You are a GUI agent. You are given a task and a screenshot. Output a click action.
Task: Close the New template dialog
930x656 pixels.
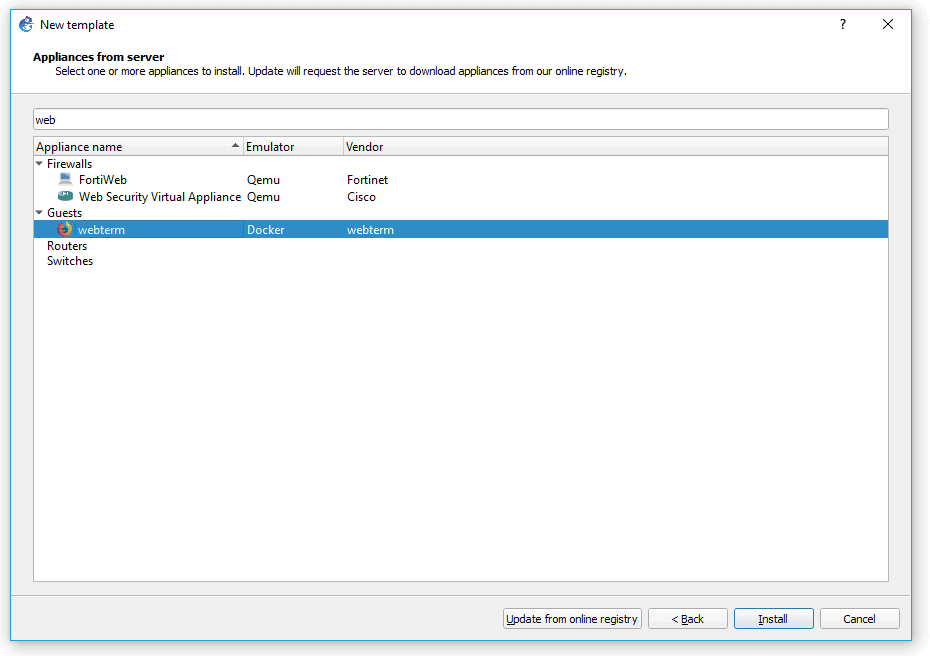click(x=888, y=24)
